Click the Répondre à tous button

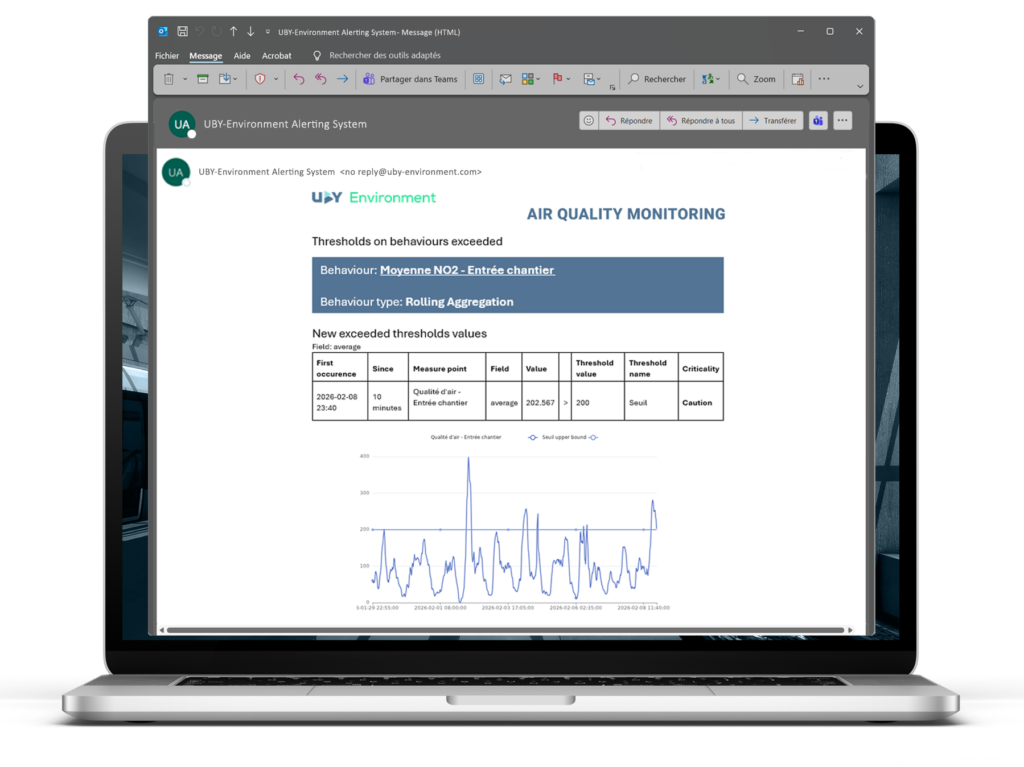click(x=700, y=121)
